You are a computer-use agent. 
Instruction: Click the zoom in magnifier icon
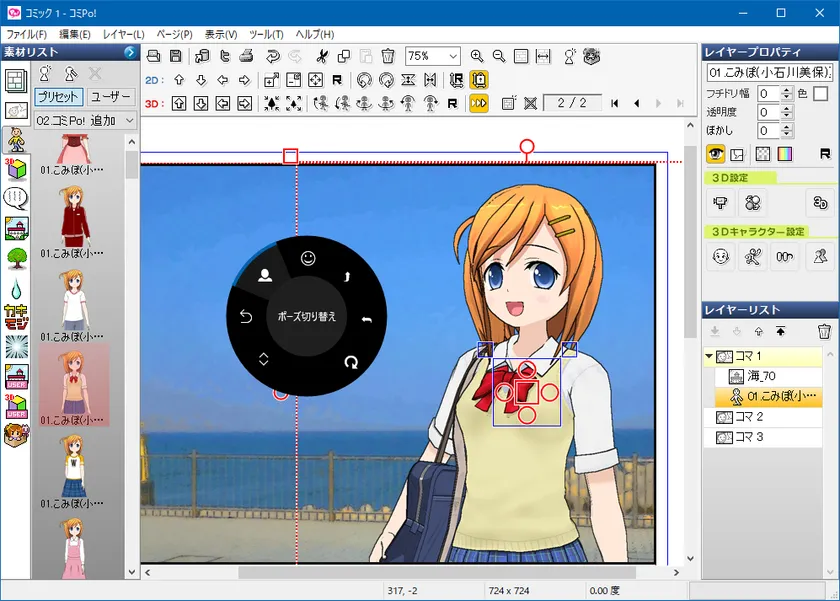click(477, 56)
